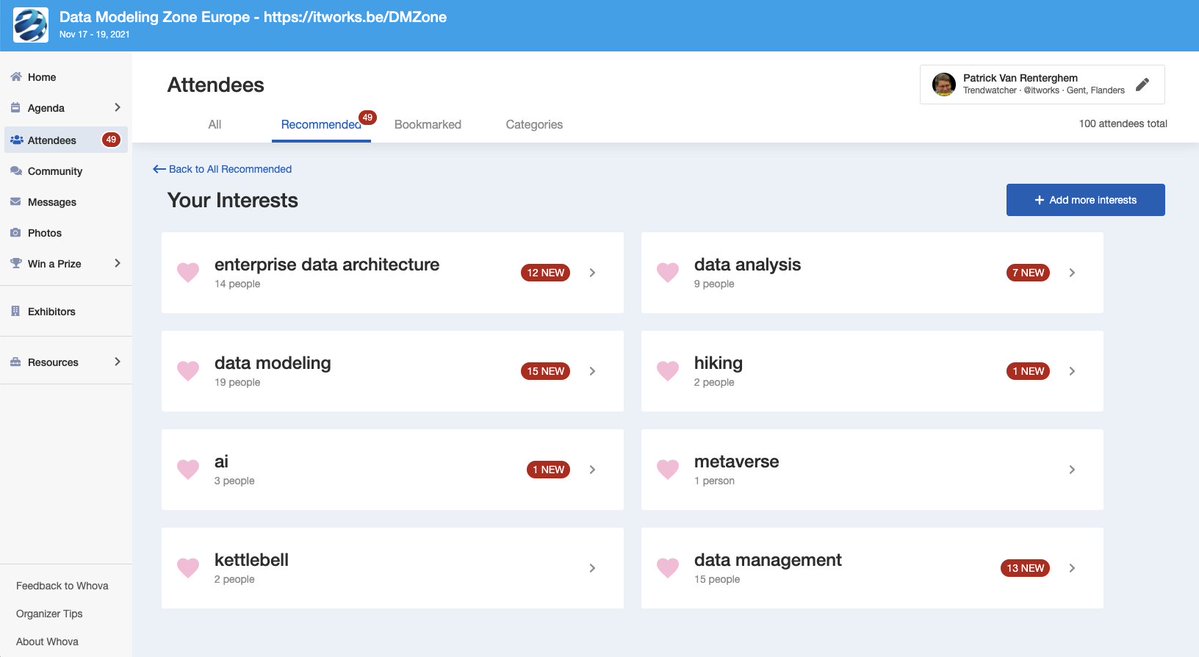The image size is (1199, 657).
Task: Toggle heart for enterprise data architecture
Action: [188, 272]
